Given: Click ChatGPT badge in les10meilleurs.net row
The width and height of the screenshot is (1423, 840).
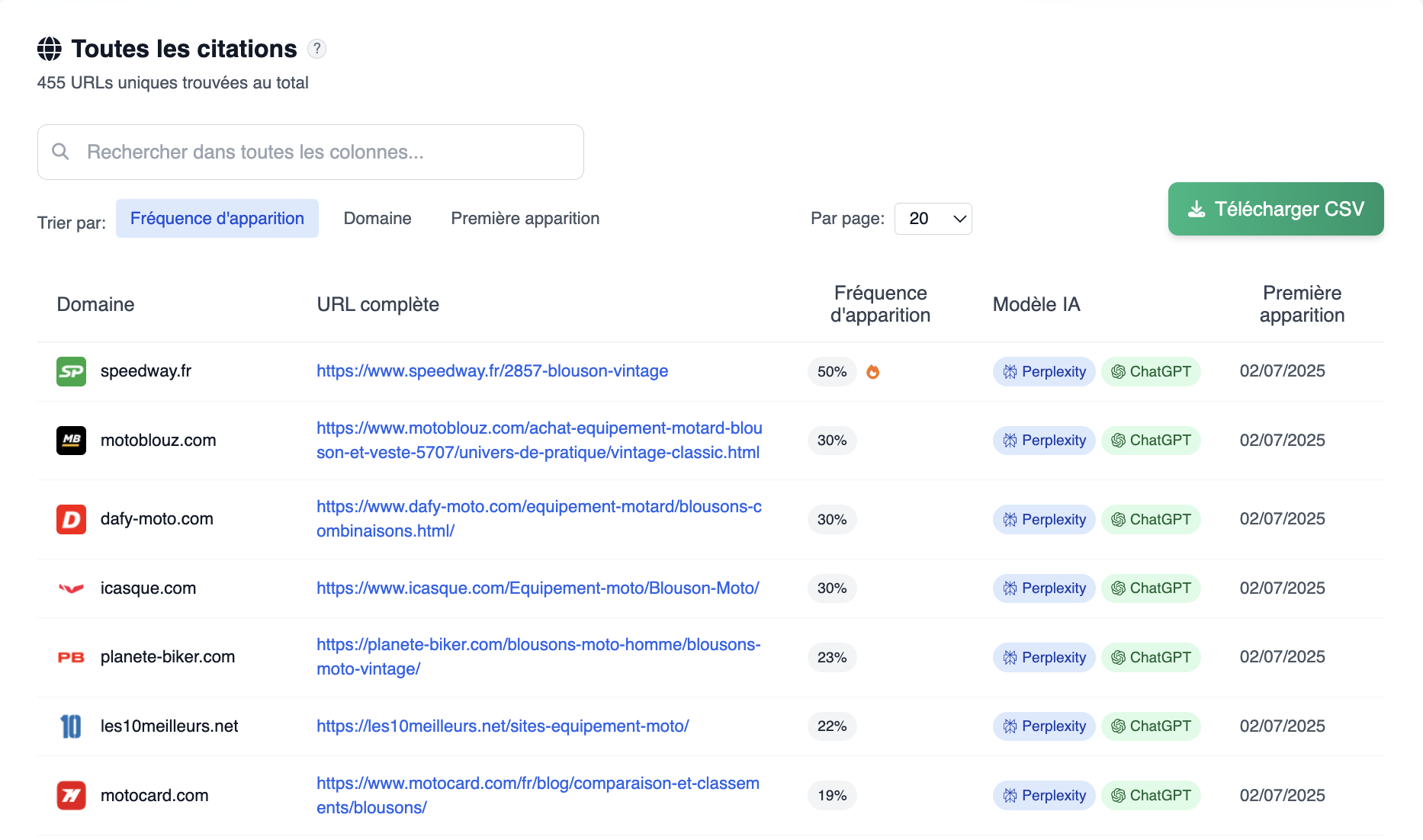Looking at the screenshot, I should (x=1151, y=726).
